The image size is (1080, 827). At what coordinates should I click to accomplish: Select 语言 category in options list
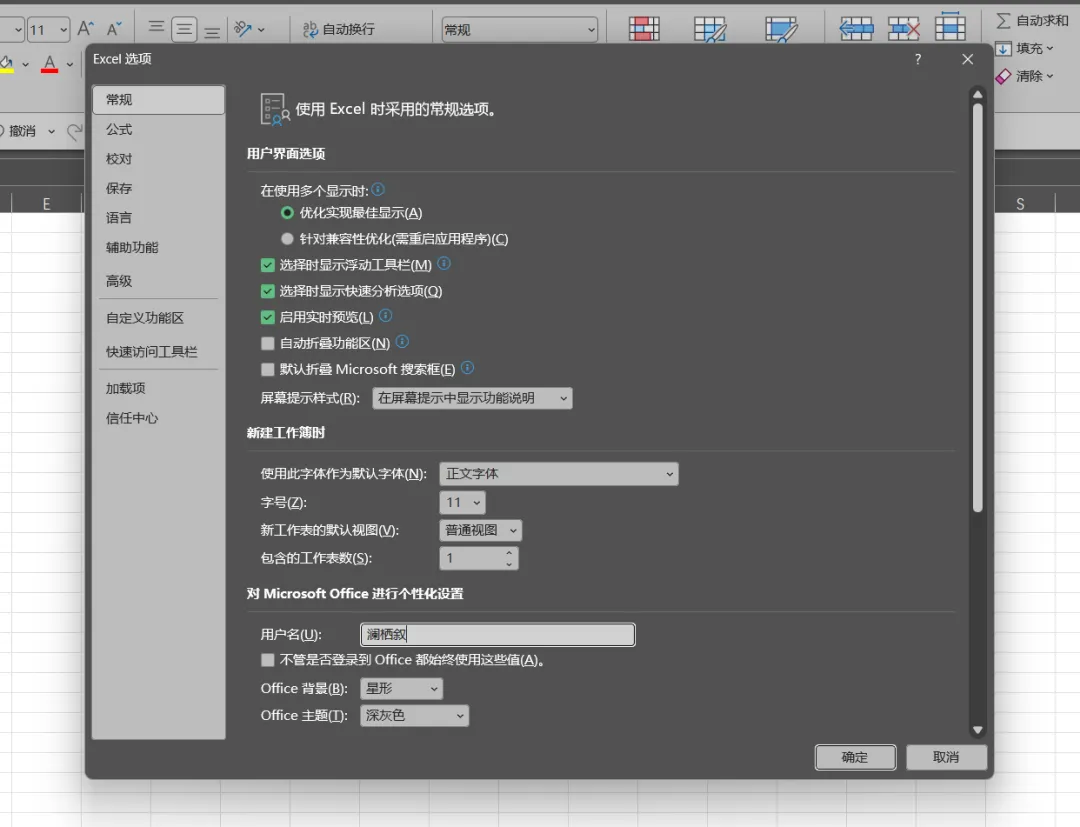158,218
